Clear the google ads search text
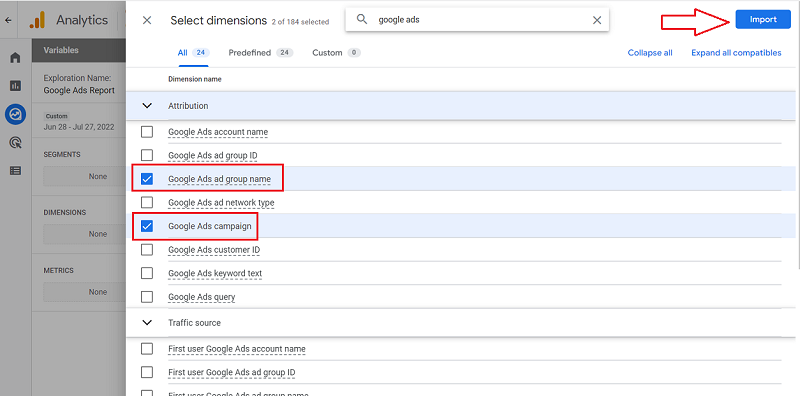Viewport: 800px width, 396px height. [x=596, y=20]
